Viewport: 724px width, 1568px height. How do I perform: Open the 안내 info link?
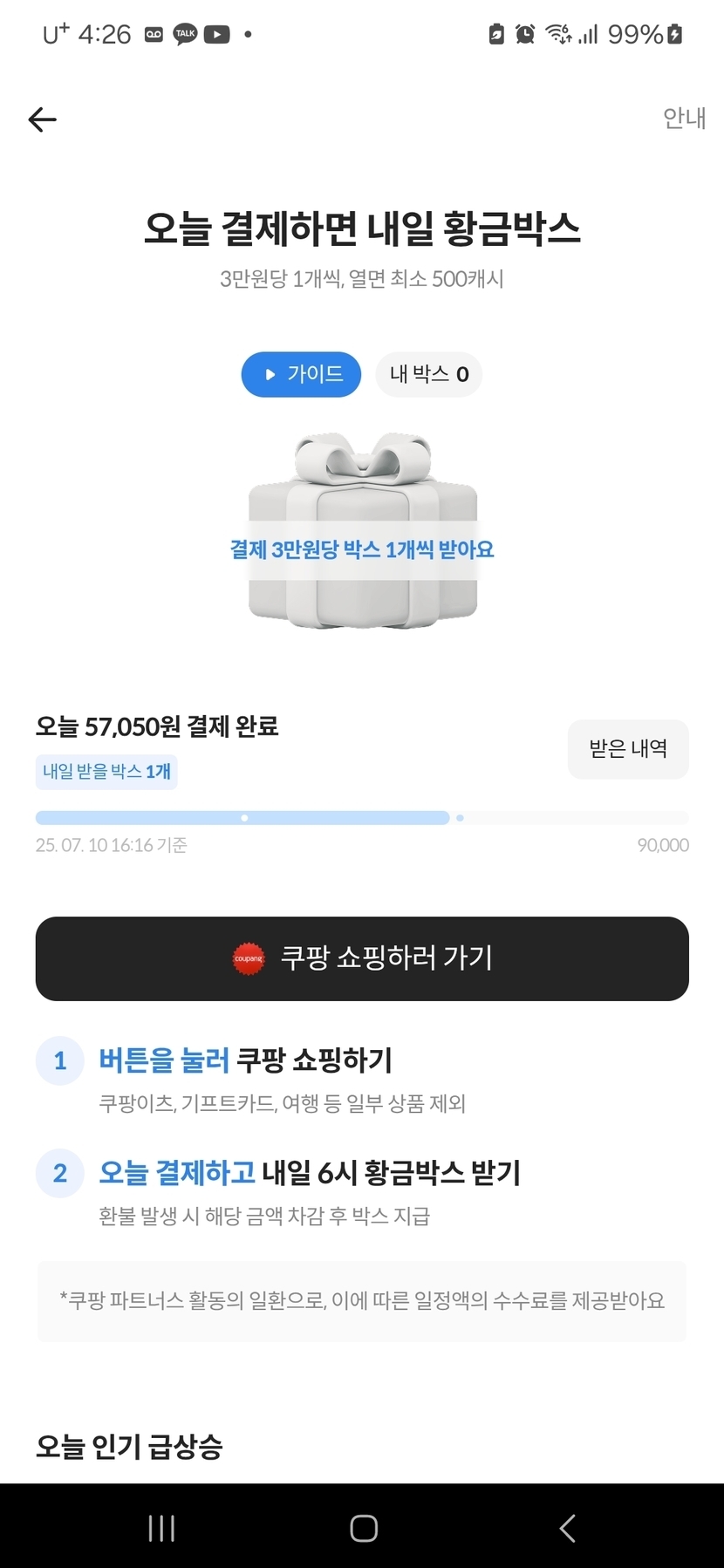(684, 118)
